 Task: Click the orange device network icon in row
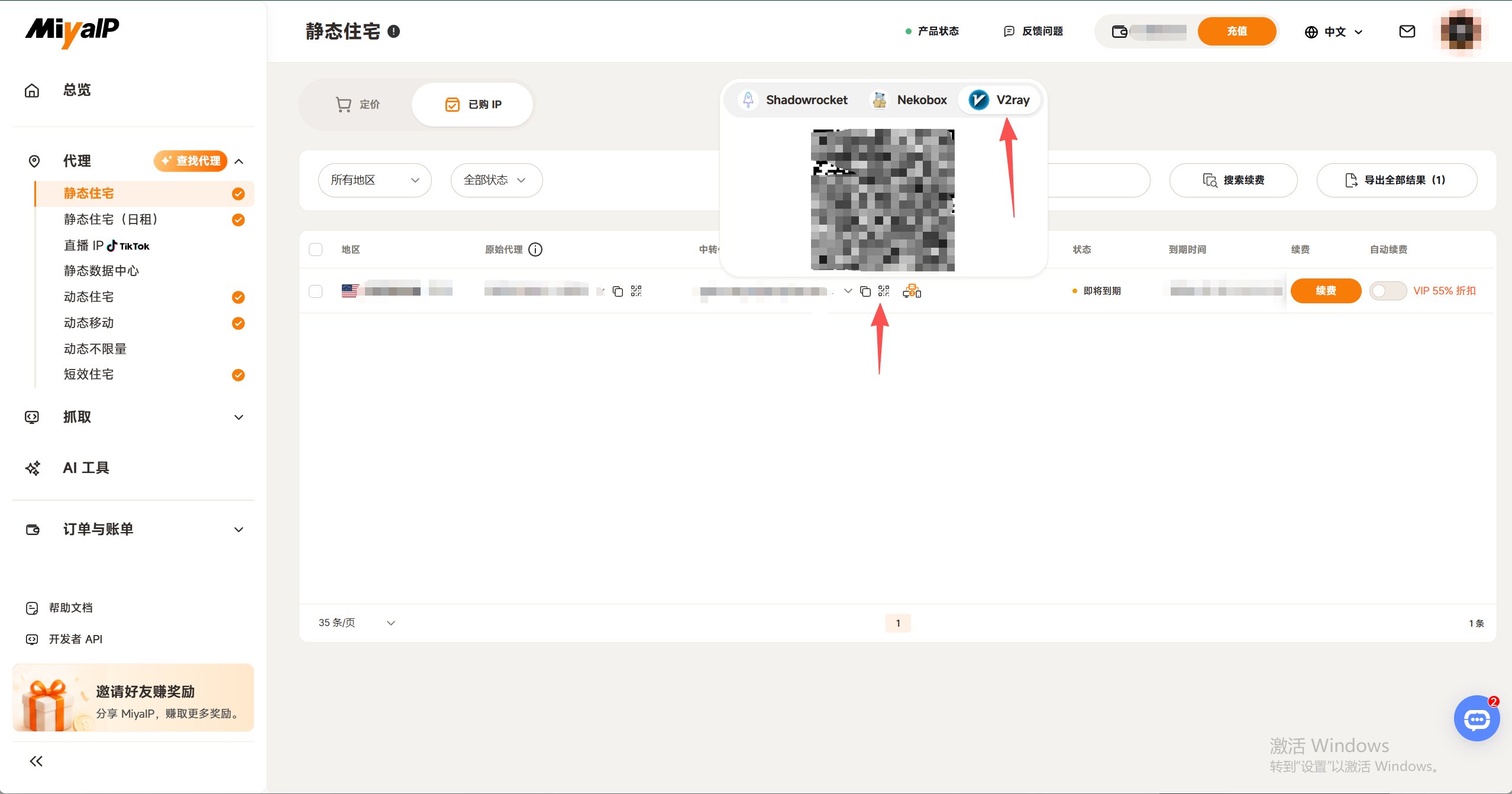[912, 291]
